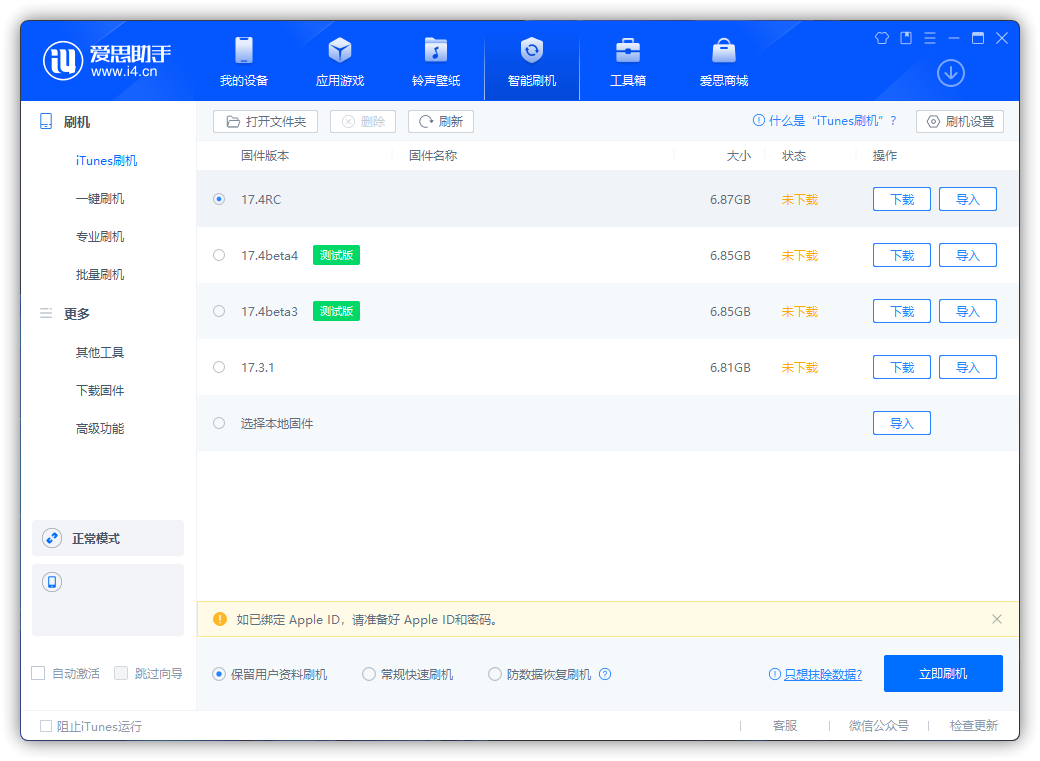Click the 工具箱 toolbox icon
1040x761 pixels.
point(628,50)
